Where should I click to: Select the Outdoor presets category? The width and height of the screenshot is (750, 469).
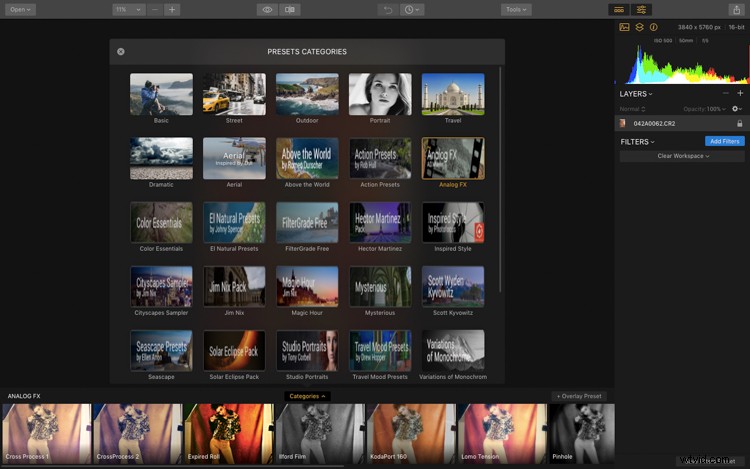click(x=307, y=98)
